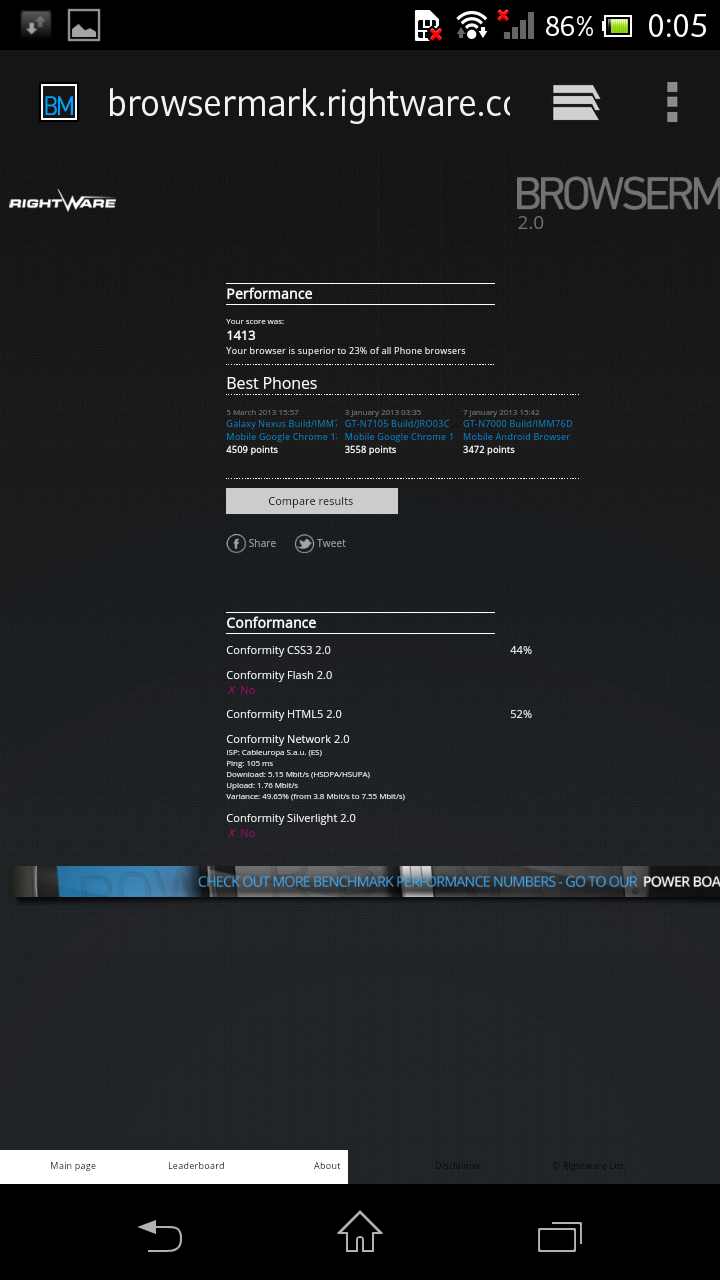Open the Galaxy Nexus Build result link
The height and width of the screenshot is (1280, 720).
coord(282,424)
